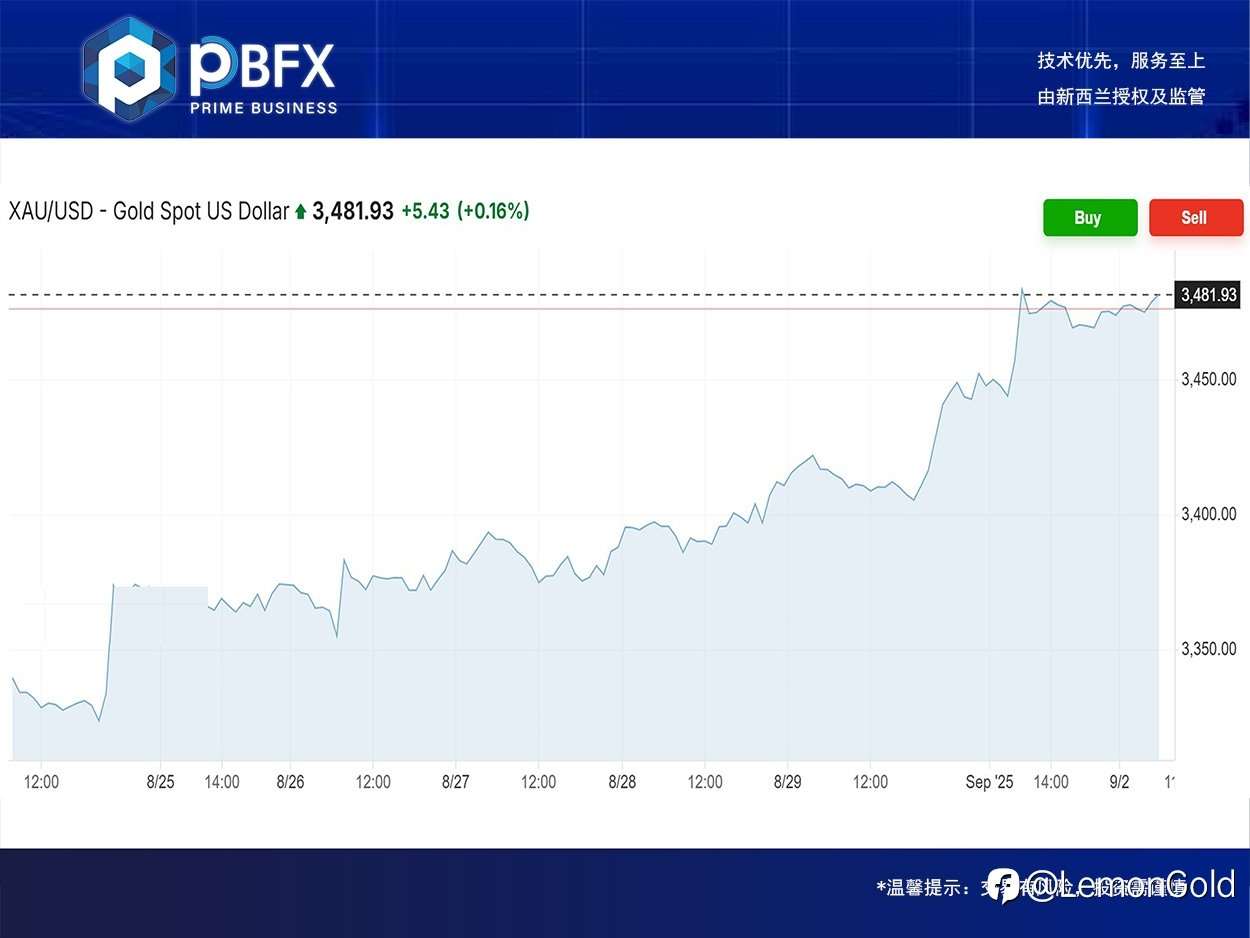Click the 3,450.00 price axis label
Screen dimensions: 1250x938
click(1208, 379)
